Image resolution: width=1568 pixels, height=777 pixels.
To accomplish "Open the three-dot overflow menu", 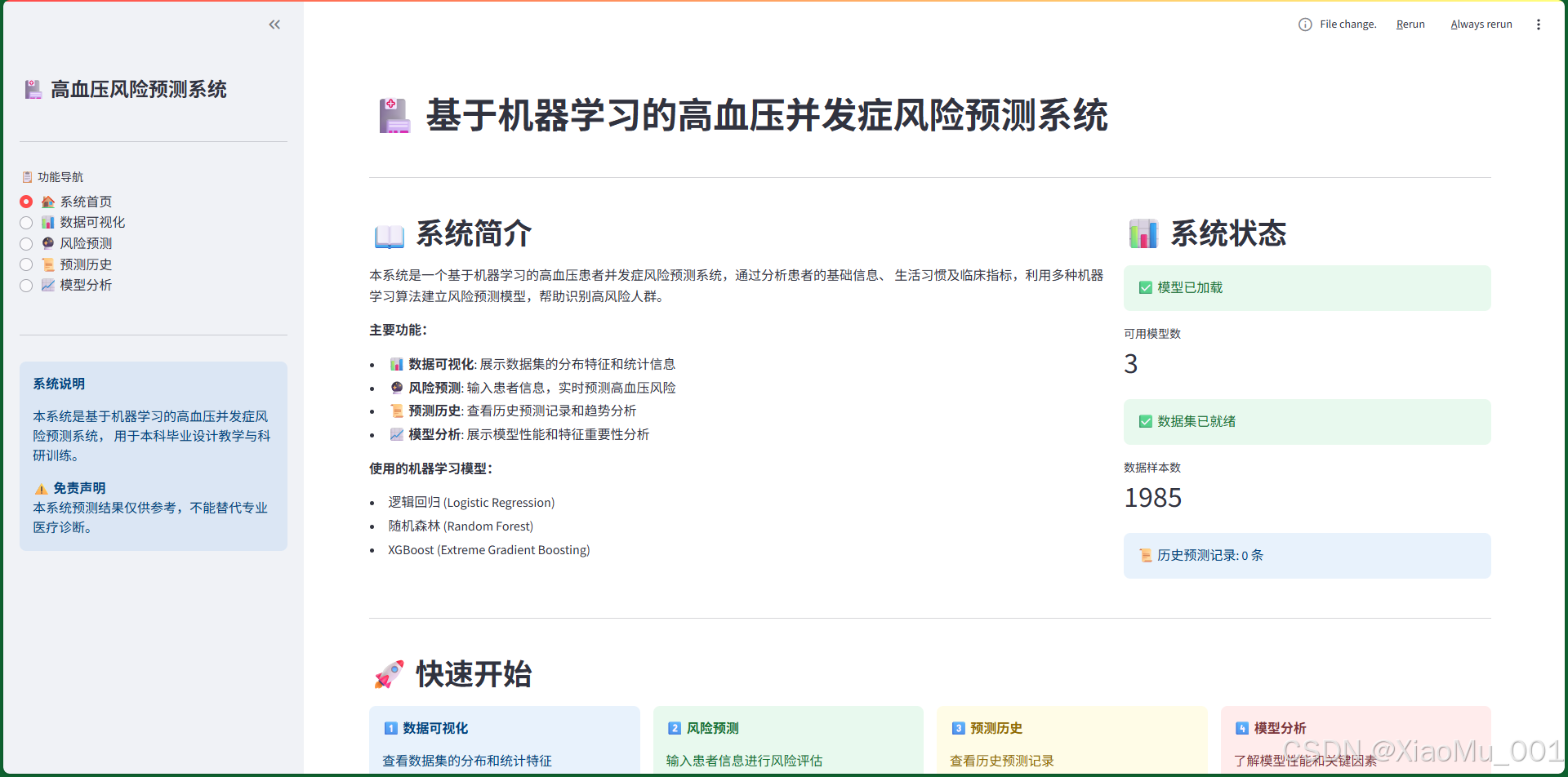I will pyautogui.click(x=1539, y=24).
